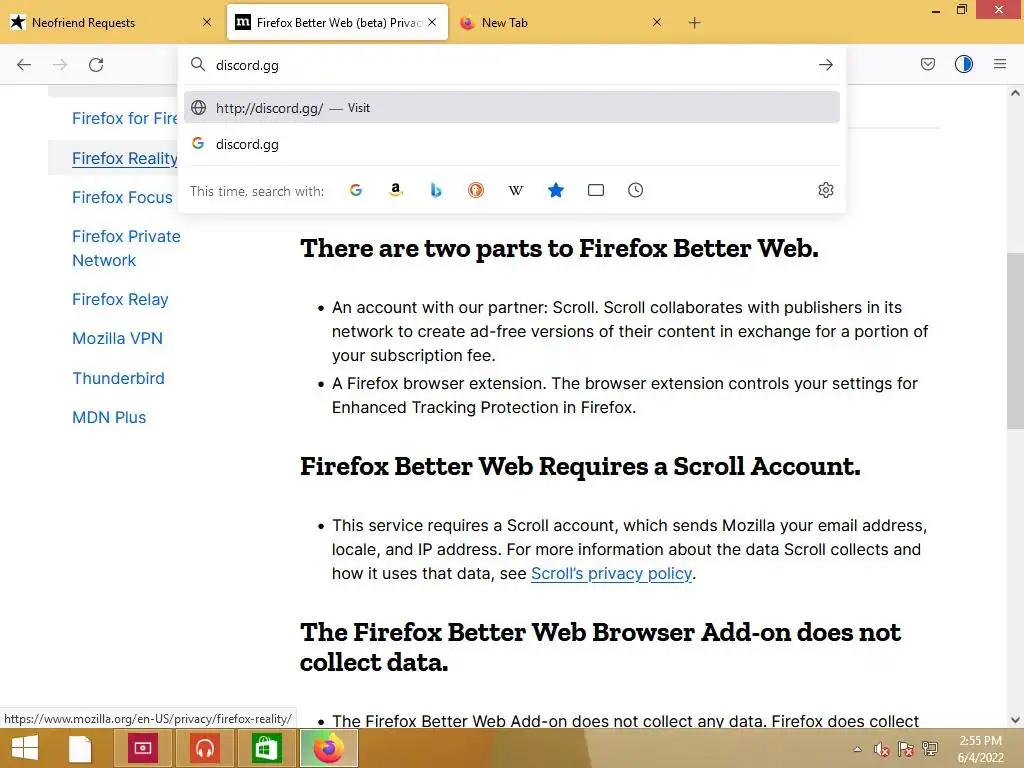Open the MDN Plus sidebar link
Image resolution: width=1024 pixels, height=768 pixels.
click(x=109, y=417)
